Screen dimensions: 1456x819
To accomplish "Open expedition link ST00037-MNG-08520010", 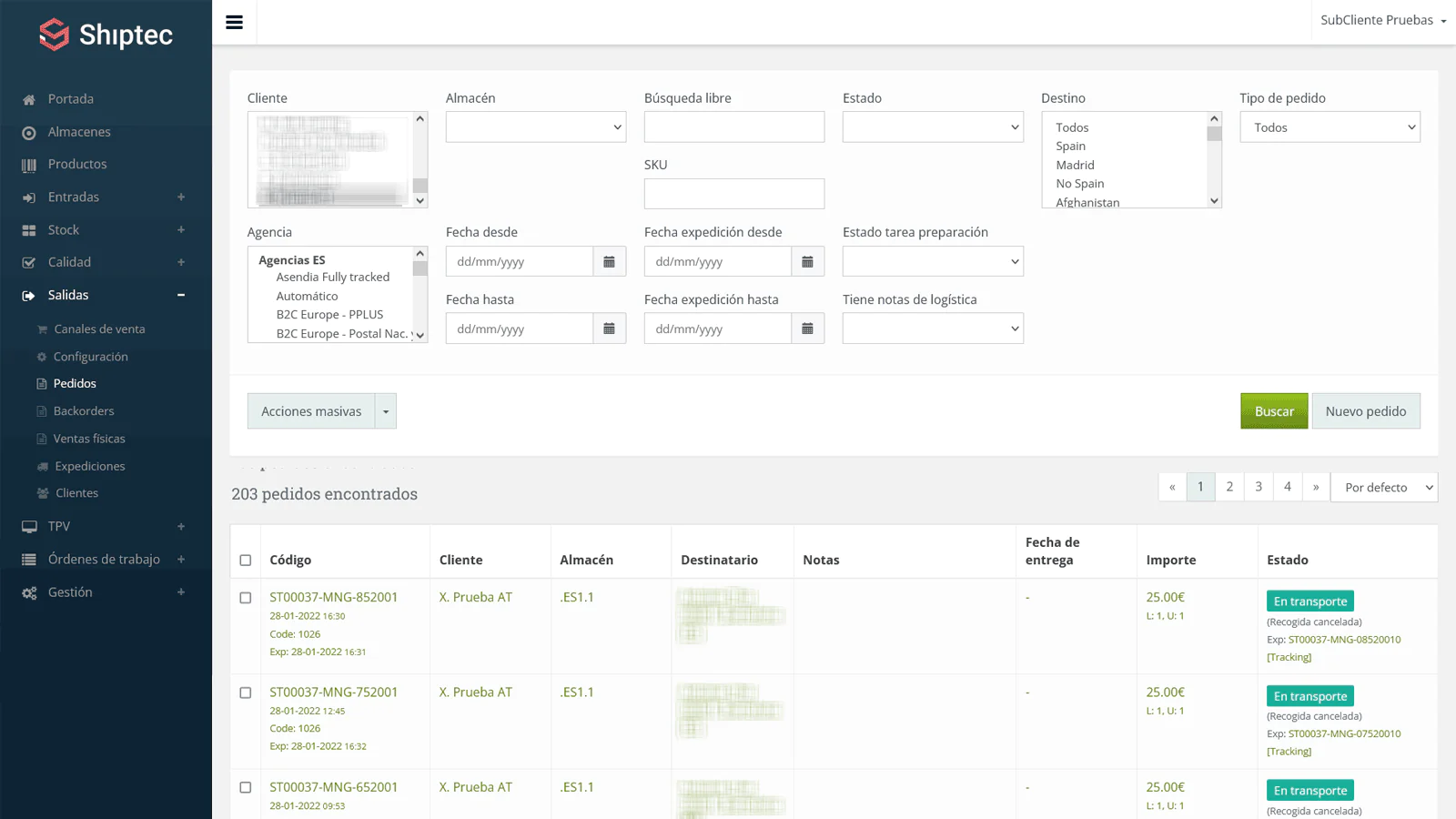I will 1344,640.
